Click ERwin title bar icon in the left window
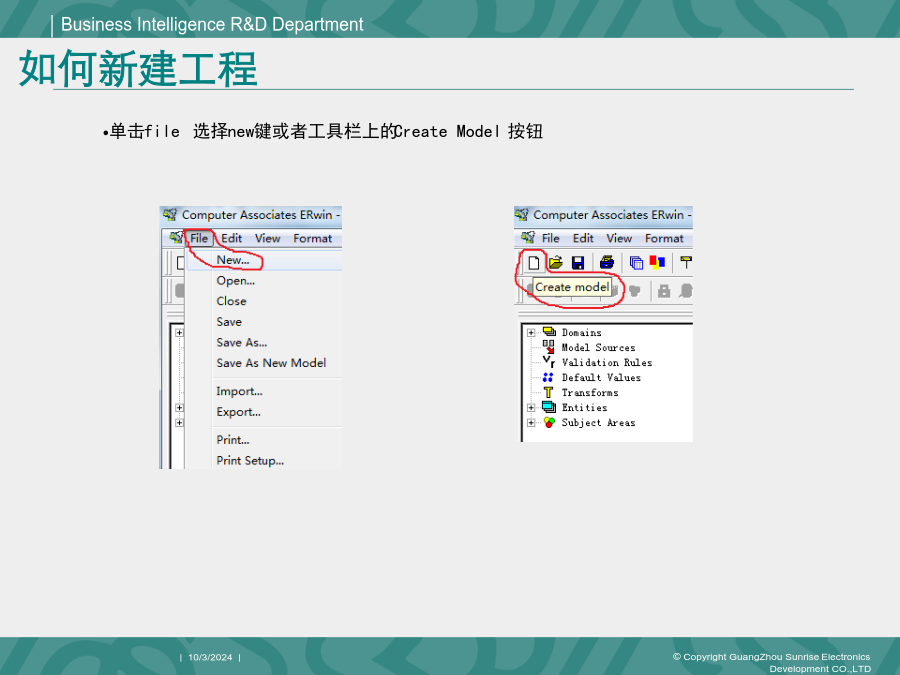 coord(170,215)
